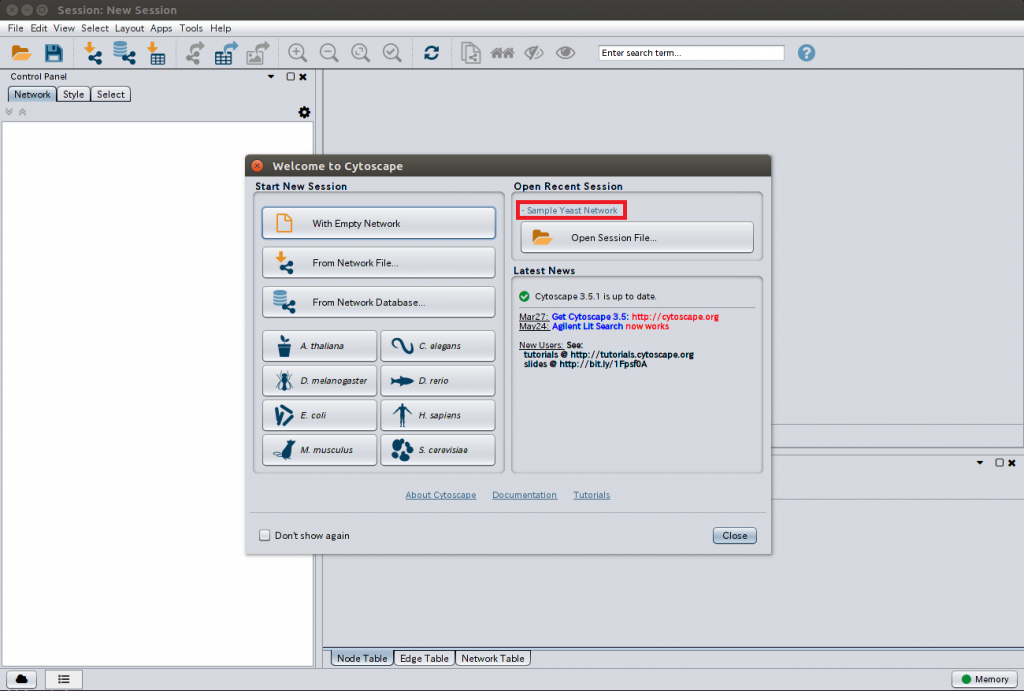The image size is (1024, 691).
Task: Click the Show All eye icon
Action: (x=566, y=53)
